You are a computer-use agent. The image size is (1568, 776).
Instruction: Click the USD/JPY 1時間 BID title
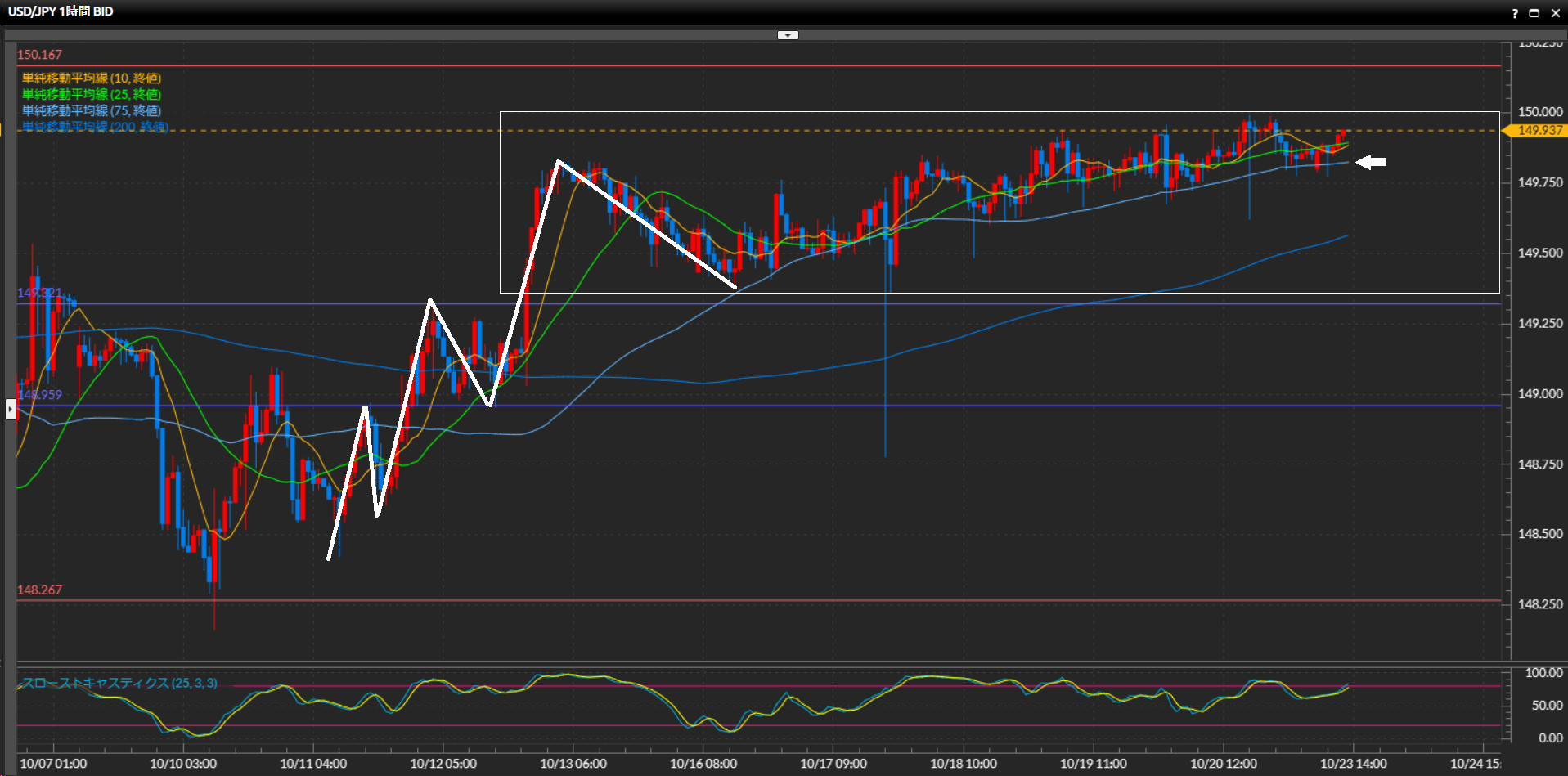pos(61,11)
